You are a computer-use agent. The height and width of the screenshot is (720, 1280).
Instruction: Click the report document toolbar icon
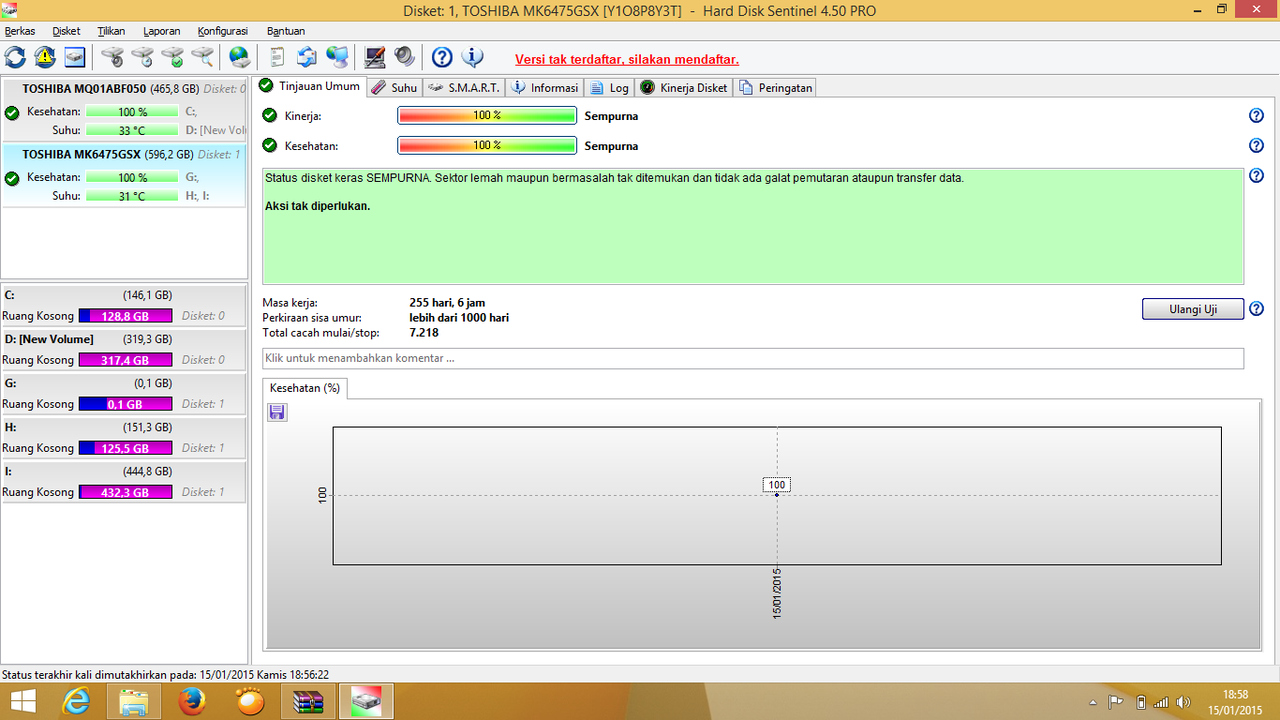(277, 57)
